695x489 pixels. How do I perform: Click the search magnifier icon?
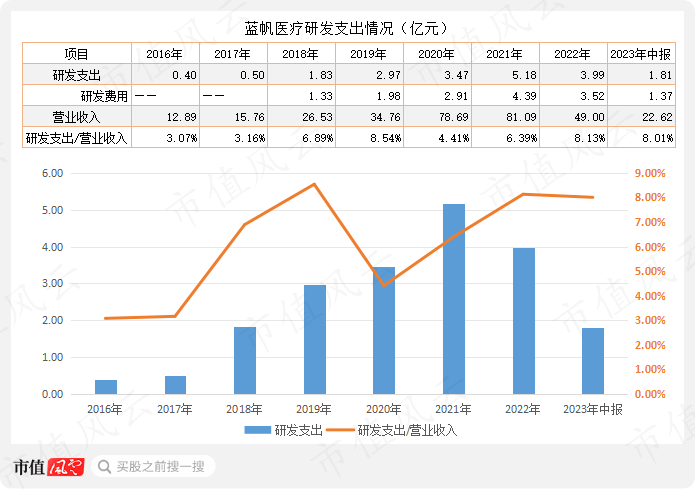click(104, 467)
